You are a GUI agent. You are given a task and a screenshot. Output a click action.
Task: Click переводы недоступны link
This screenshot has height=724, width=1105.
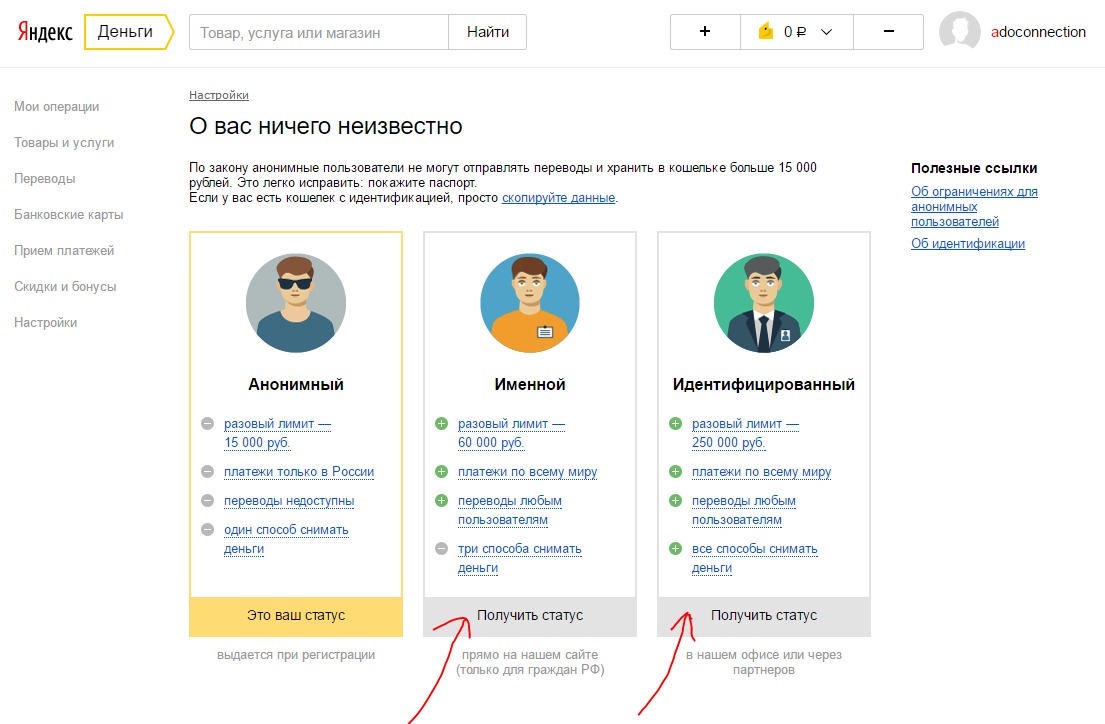tap(289, 501)
